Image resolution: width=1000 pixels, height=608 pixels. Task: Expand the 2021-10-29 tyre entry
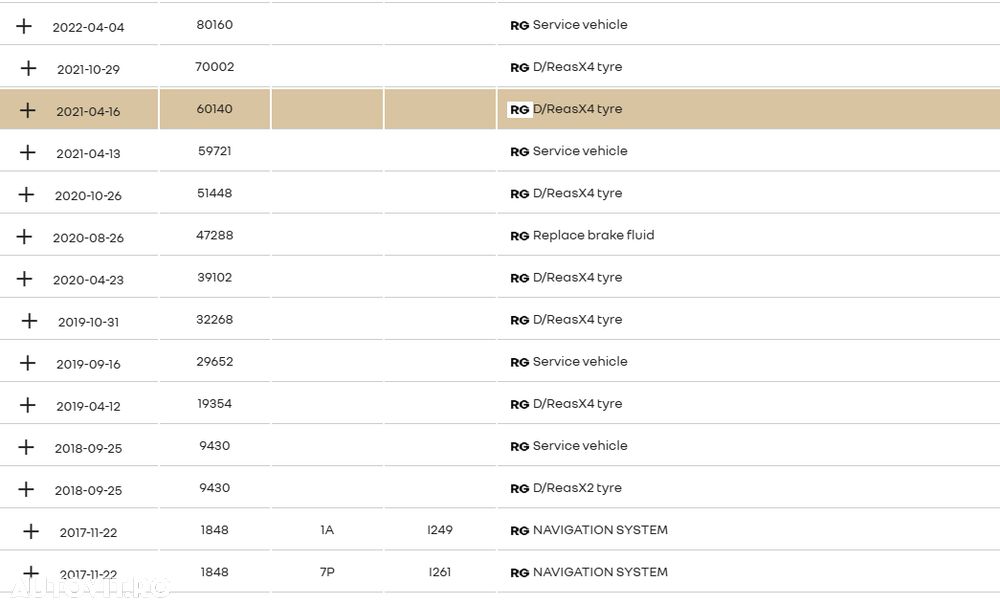tap(28, 68)
